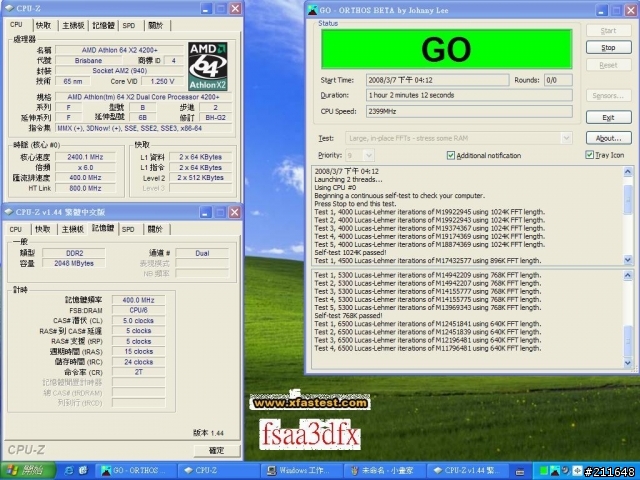640x480 pixels.
Task: Click the Start Time field
Action: click(x=438, y=80)
